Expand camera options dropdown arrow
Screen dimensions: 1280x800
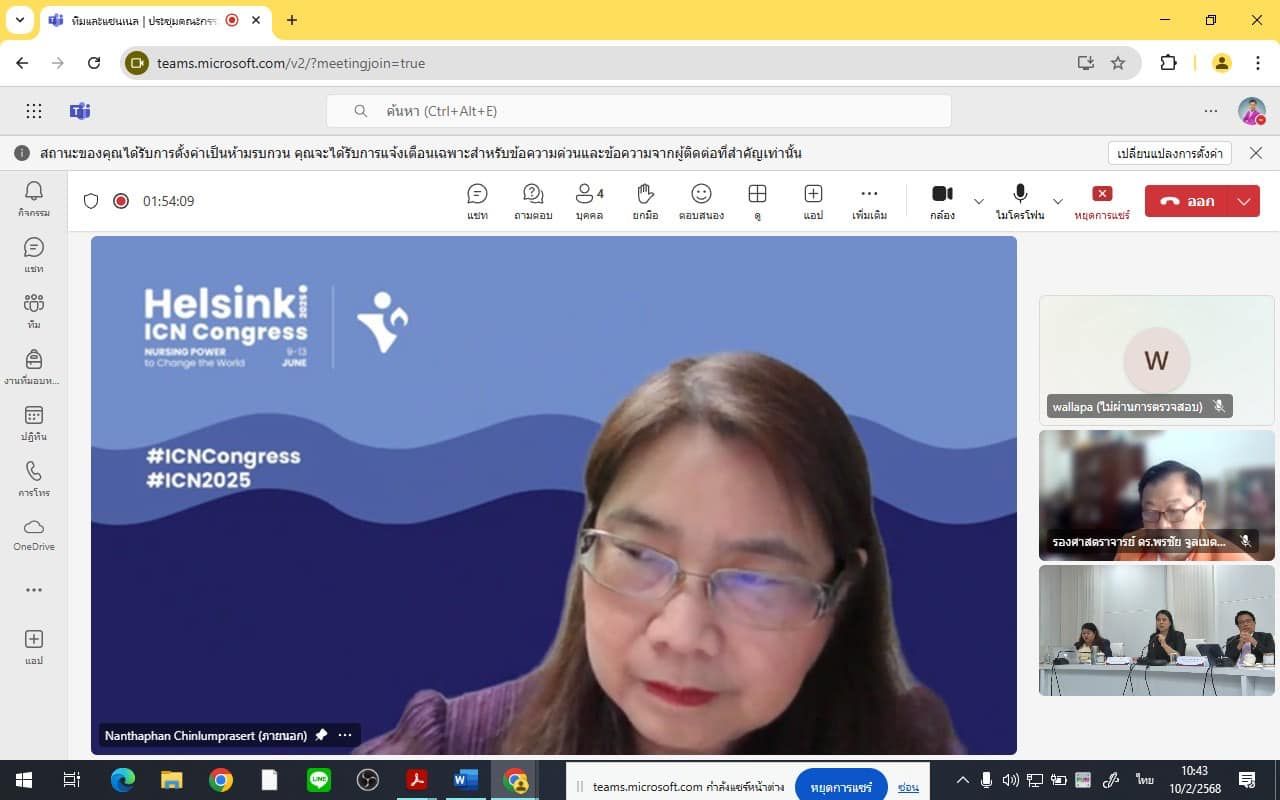[979, 201]
